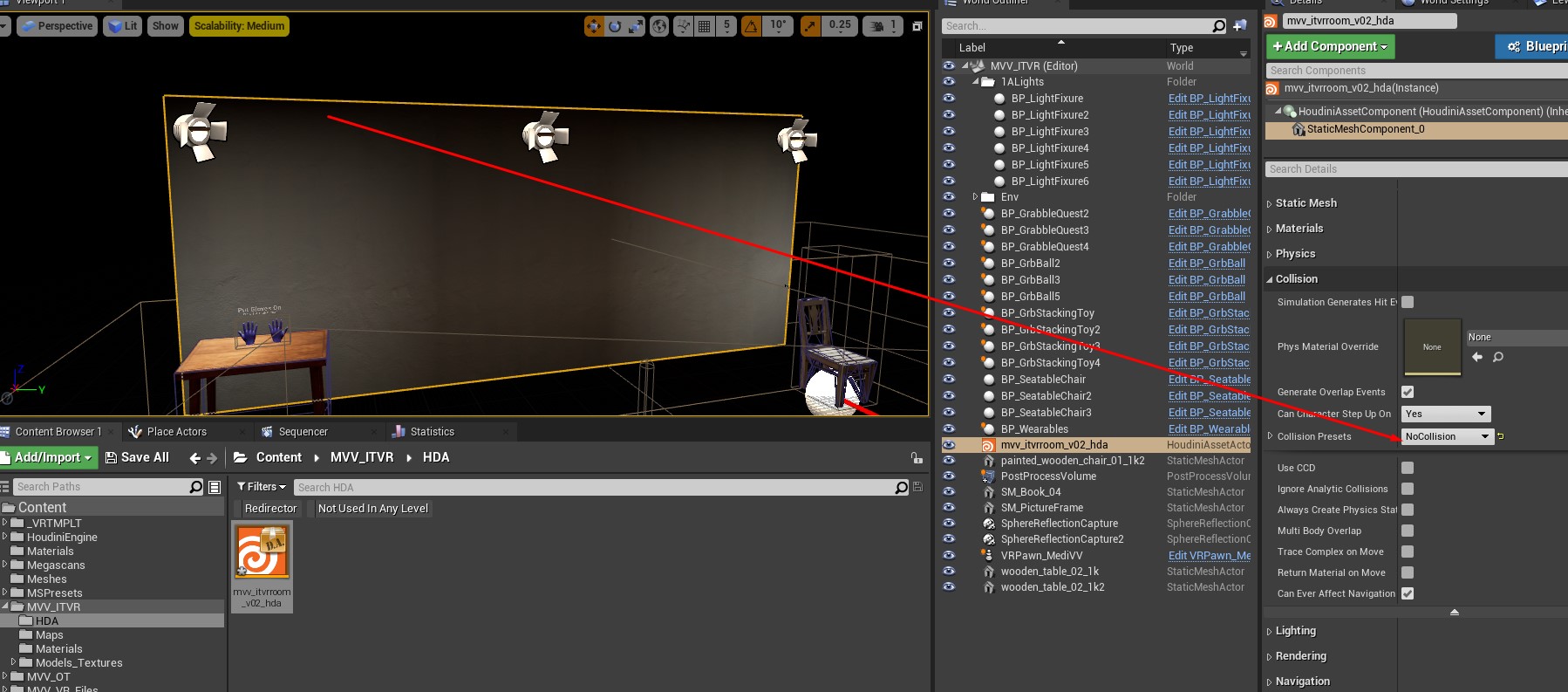
Task: Hide BP_GrbBall2 using its eye icon
Action: [949, 264]
